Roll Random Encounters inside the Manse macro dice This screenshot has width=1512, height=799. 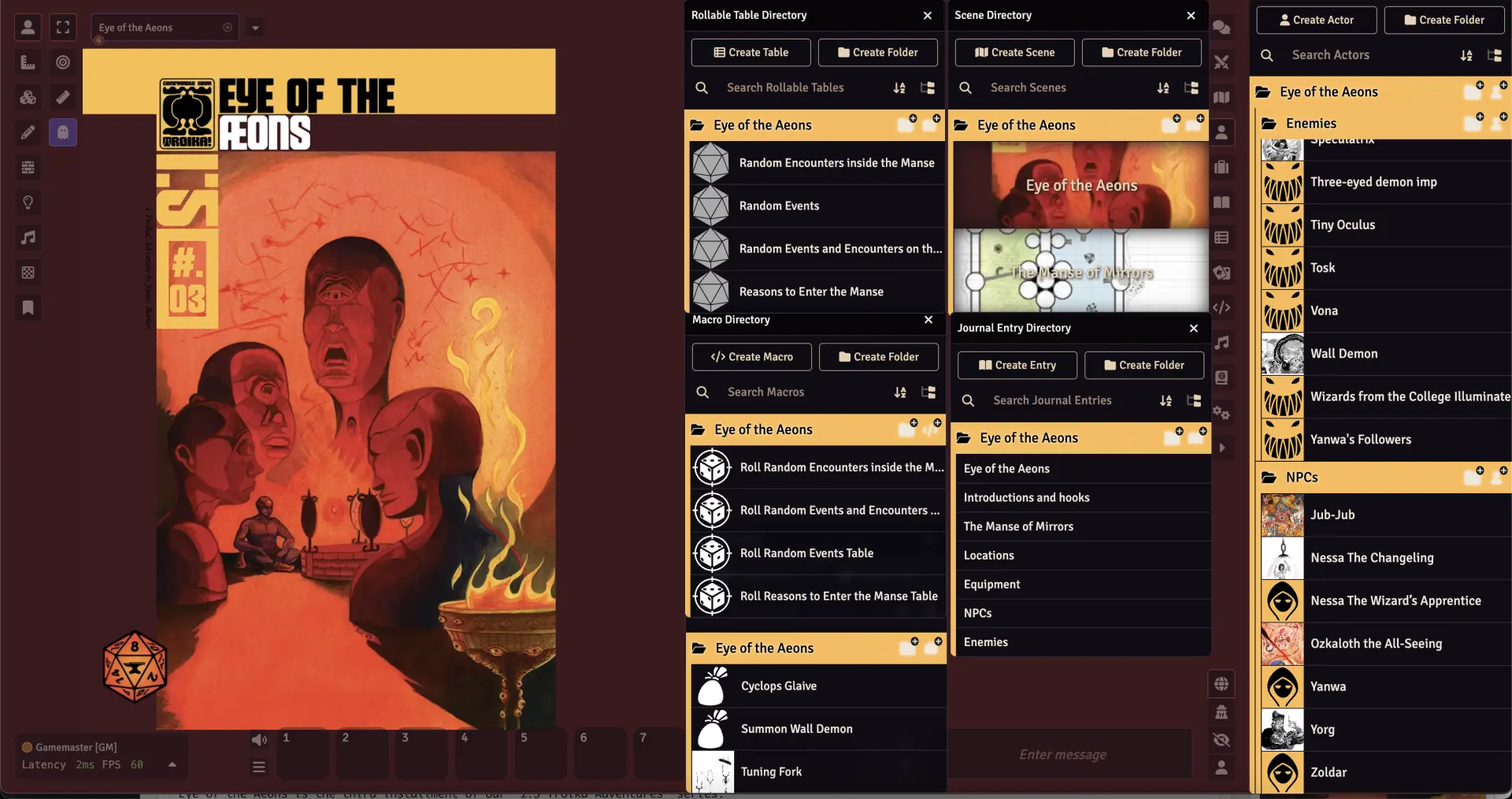pos(713,467)
